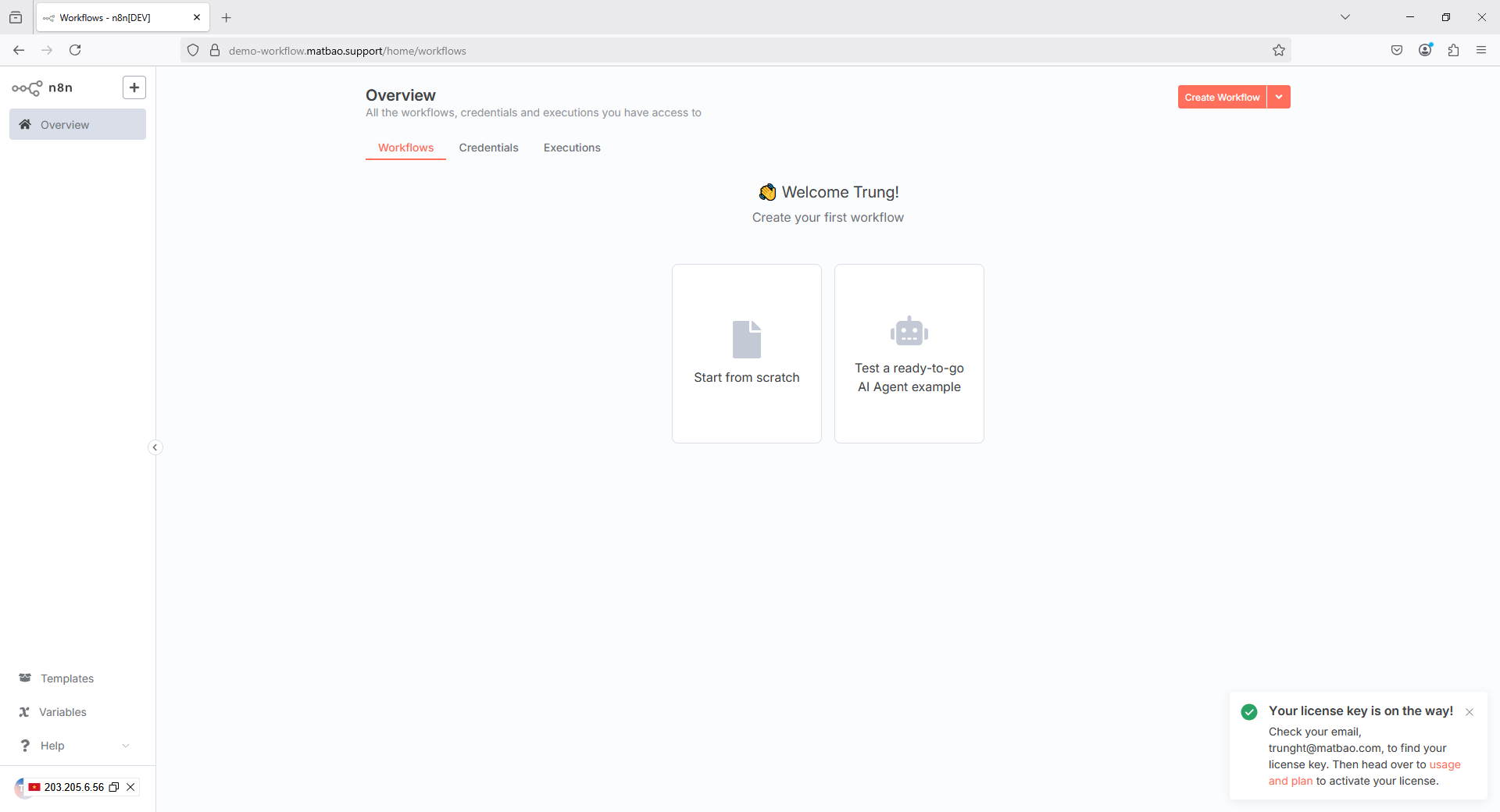The image size is (1500, 812).
Task: Open the Firefox extensions icon
Action: pos(1453,51)
